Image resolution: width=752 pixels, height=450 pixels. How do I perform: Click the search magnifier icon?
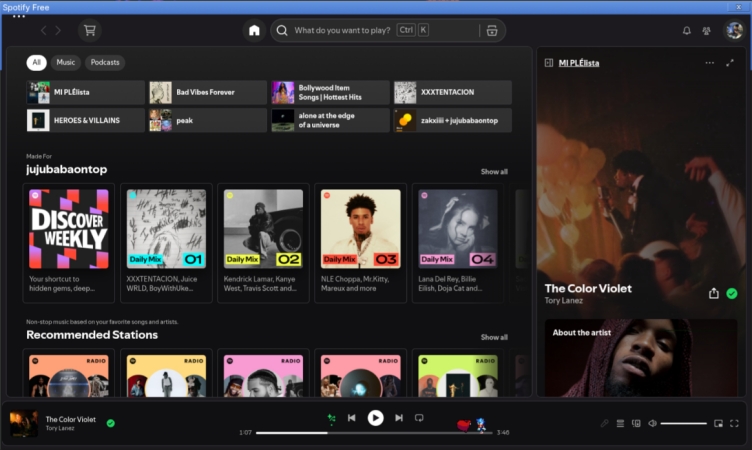tap(282, 31)
